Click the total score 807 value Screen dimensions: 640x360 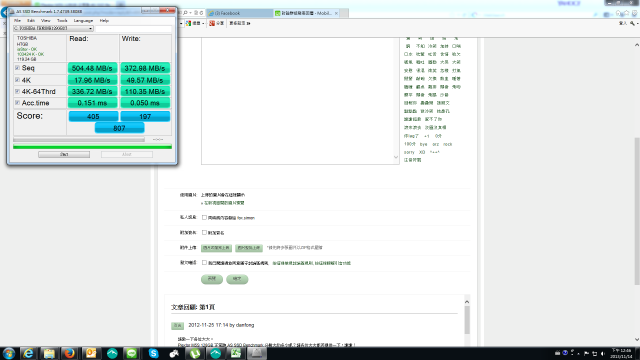click(x=119, y=128)
